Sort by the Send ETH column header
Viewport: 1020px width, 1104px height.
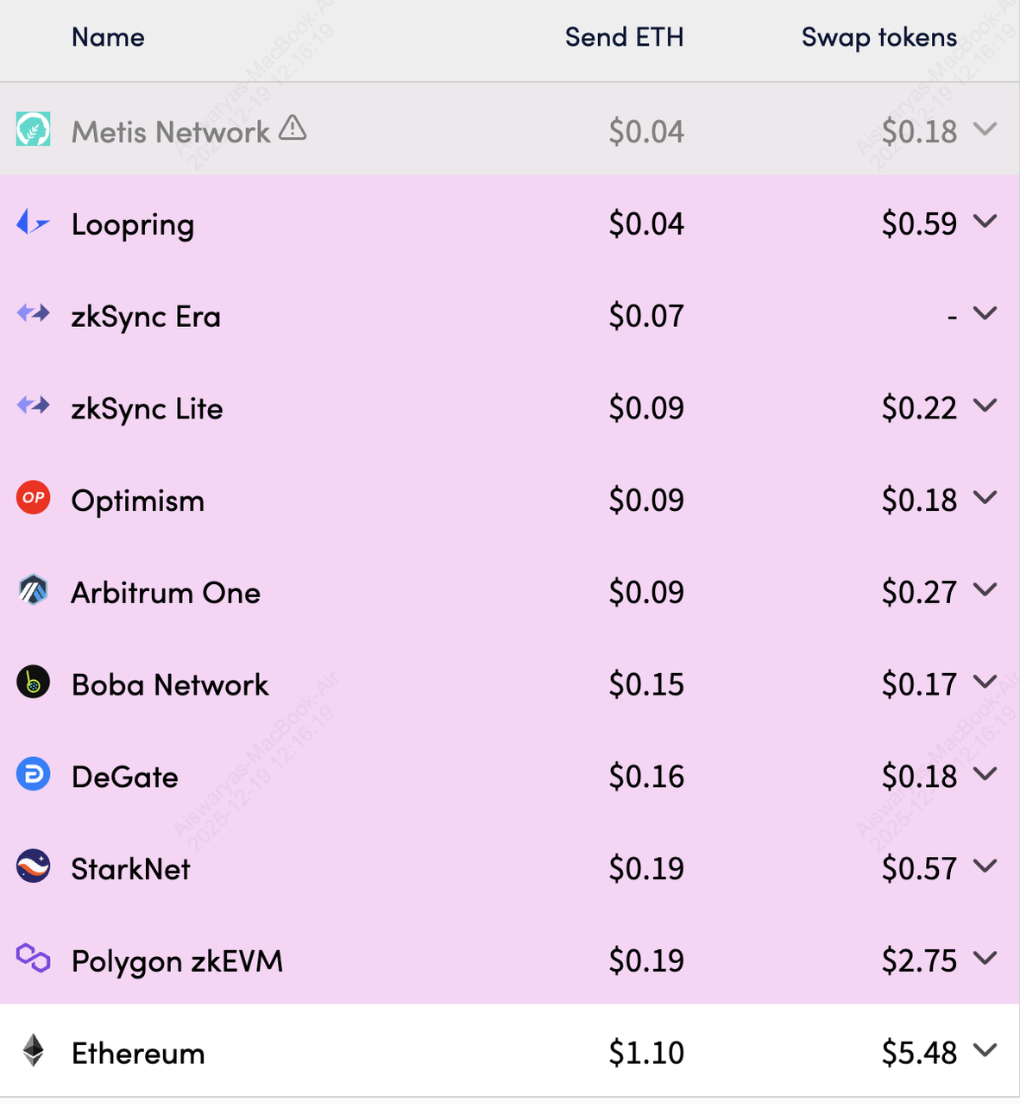pos(624,38)
